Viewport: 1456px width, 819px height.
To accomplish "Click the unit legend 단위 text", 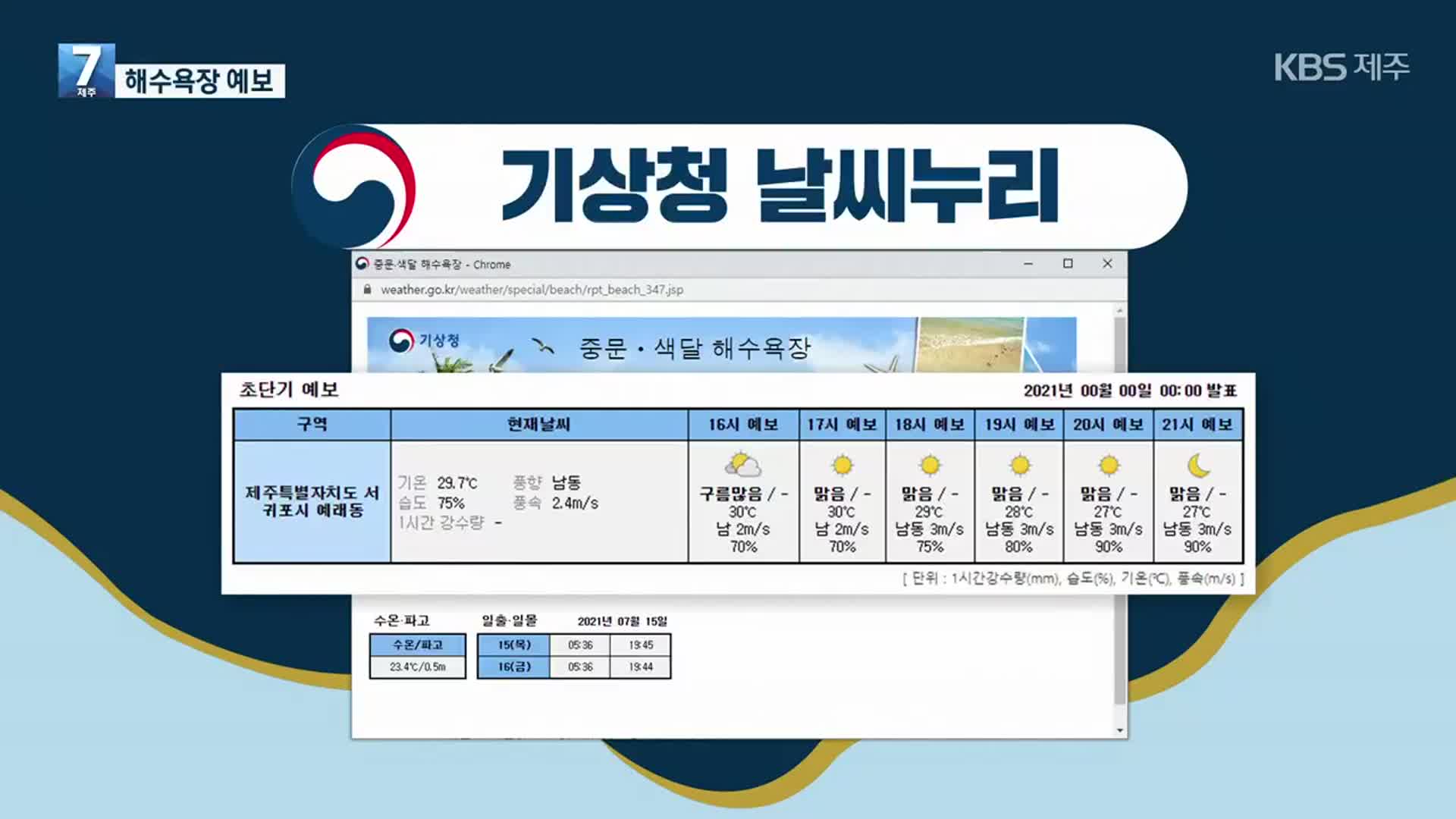I will click(1073, 579).
